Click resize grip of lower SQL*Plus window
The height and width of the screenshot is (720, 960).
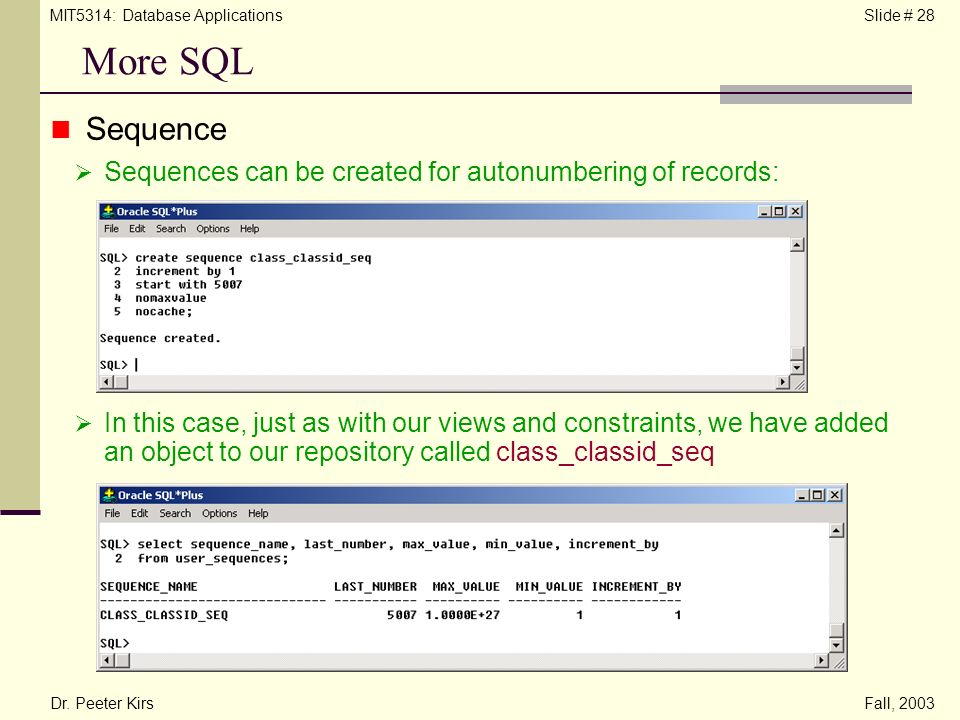(838, 662)
